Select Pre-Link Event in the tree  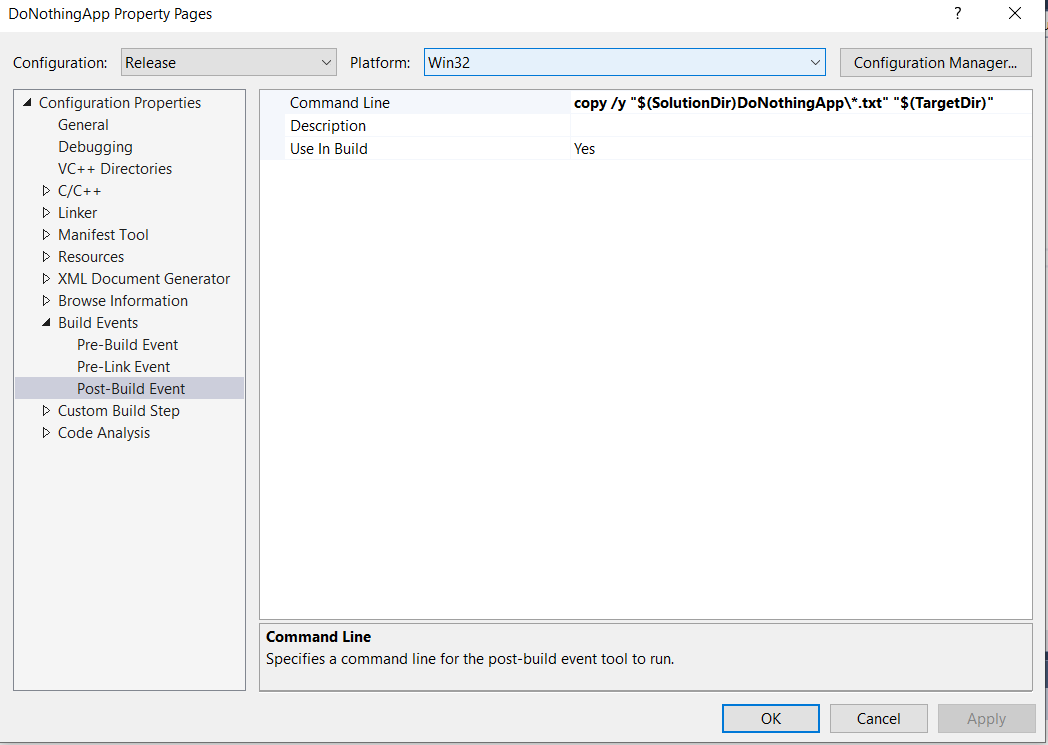pos(124,367)
